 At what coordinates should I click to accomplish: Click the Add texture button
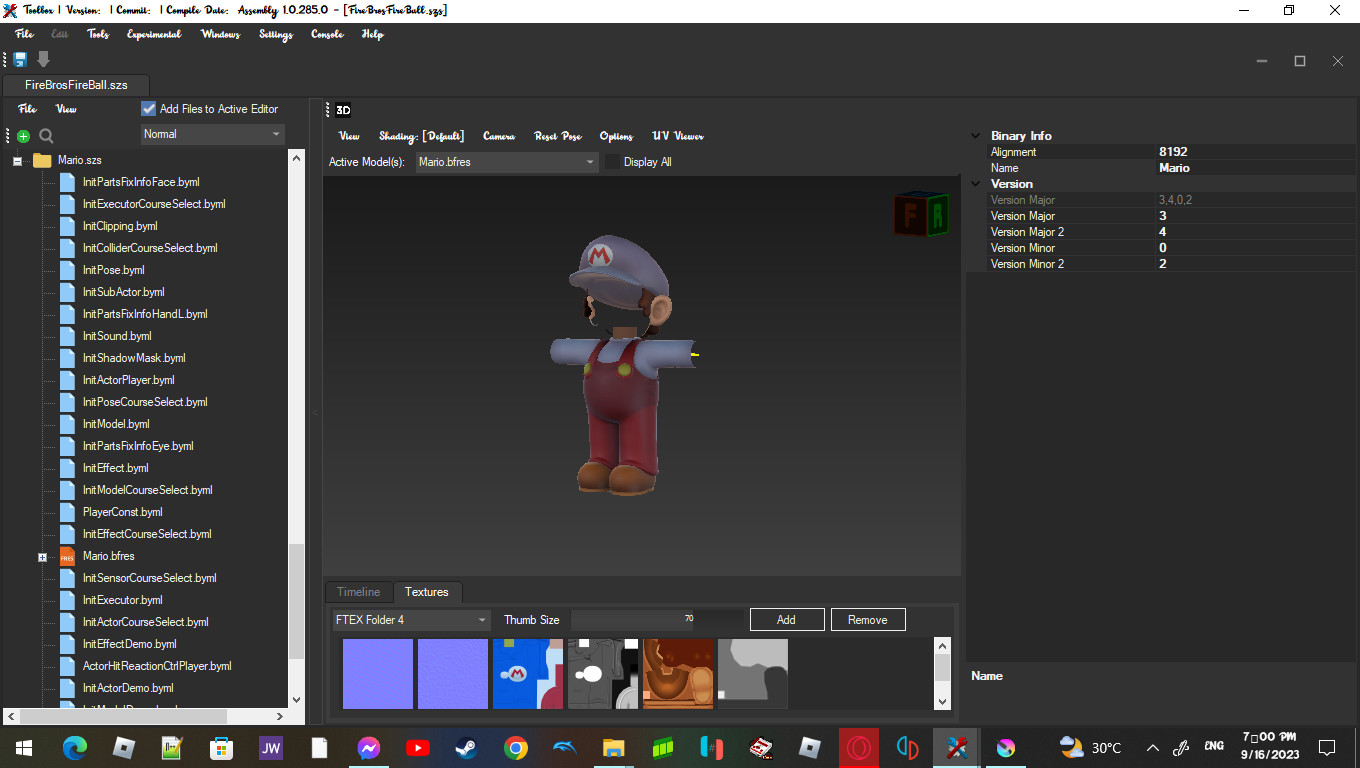coord(787,620)
